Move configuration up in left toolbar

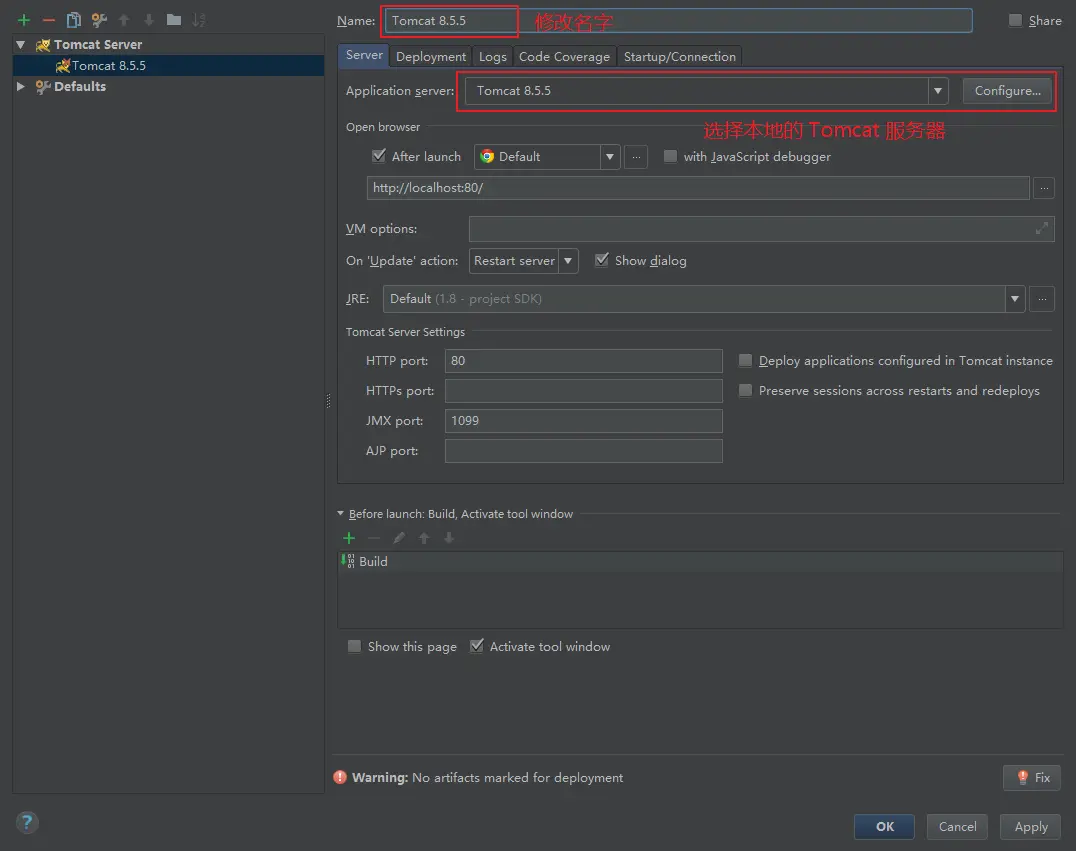point(124,20)
